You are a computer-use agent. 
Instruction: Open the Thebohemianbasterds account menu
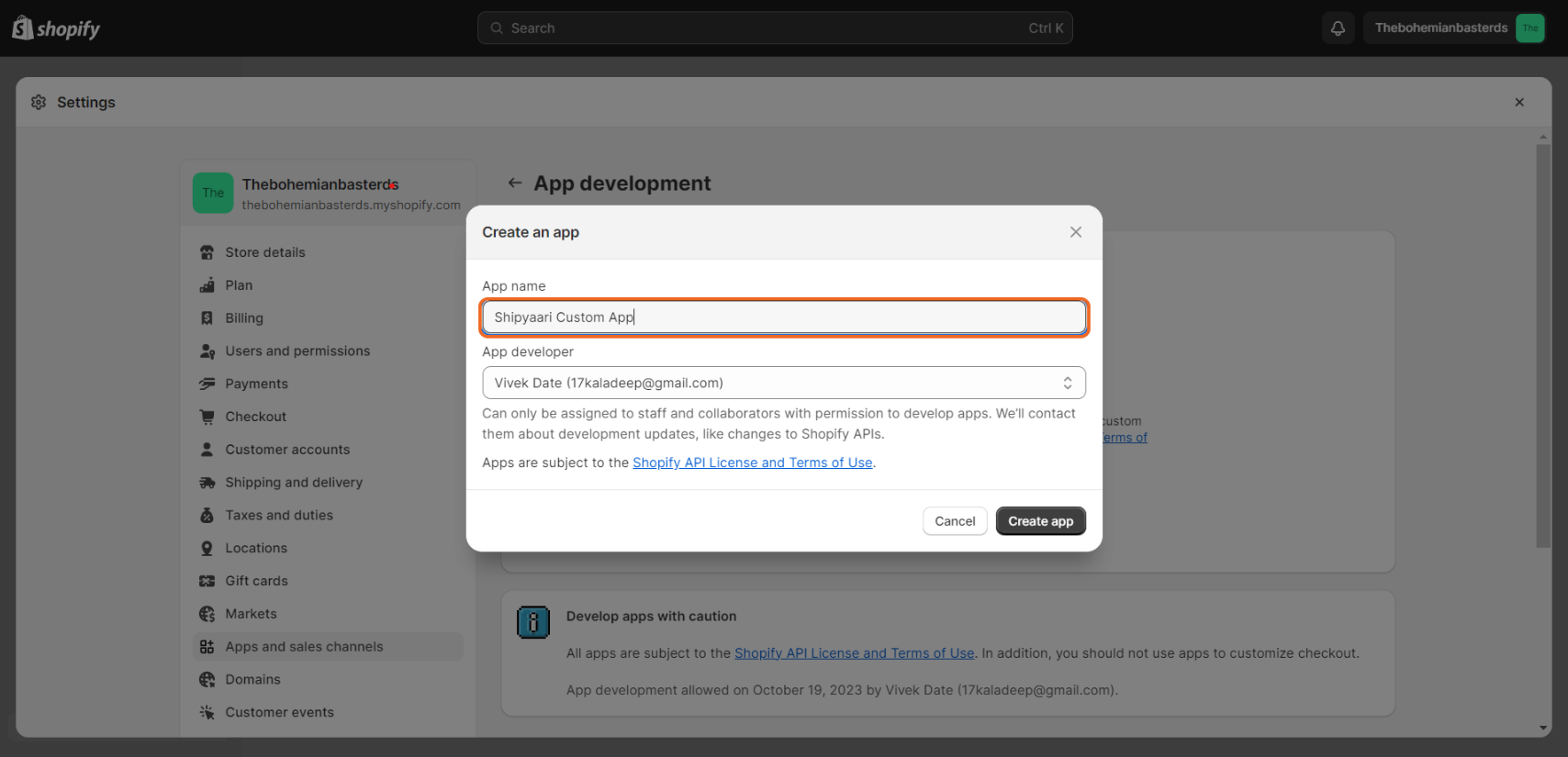point(1454,28)
